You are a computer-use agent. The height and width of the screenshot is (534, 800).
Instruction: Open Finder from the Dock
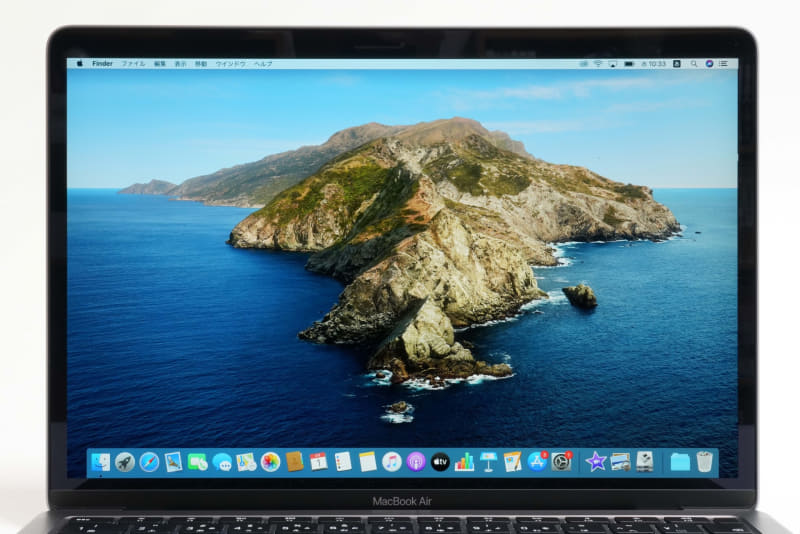pyautogui.click(x=101, y=463)
